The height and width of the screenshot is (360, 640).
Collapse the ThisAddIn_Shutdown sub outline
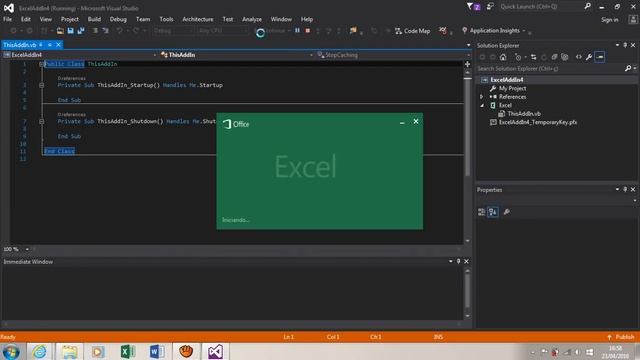[x=41, y=121]
